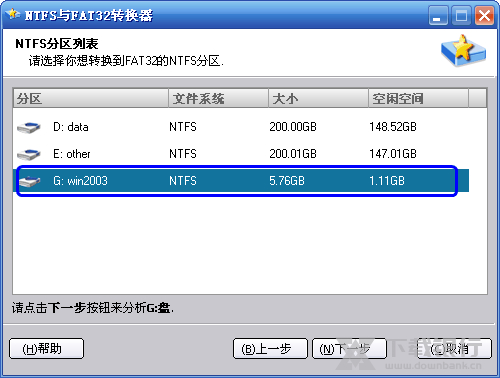Select the D: data partition row

241,127
